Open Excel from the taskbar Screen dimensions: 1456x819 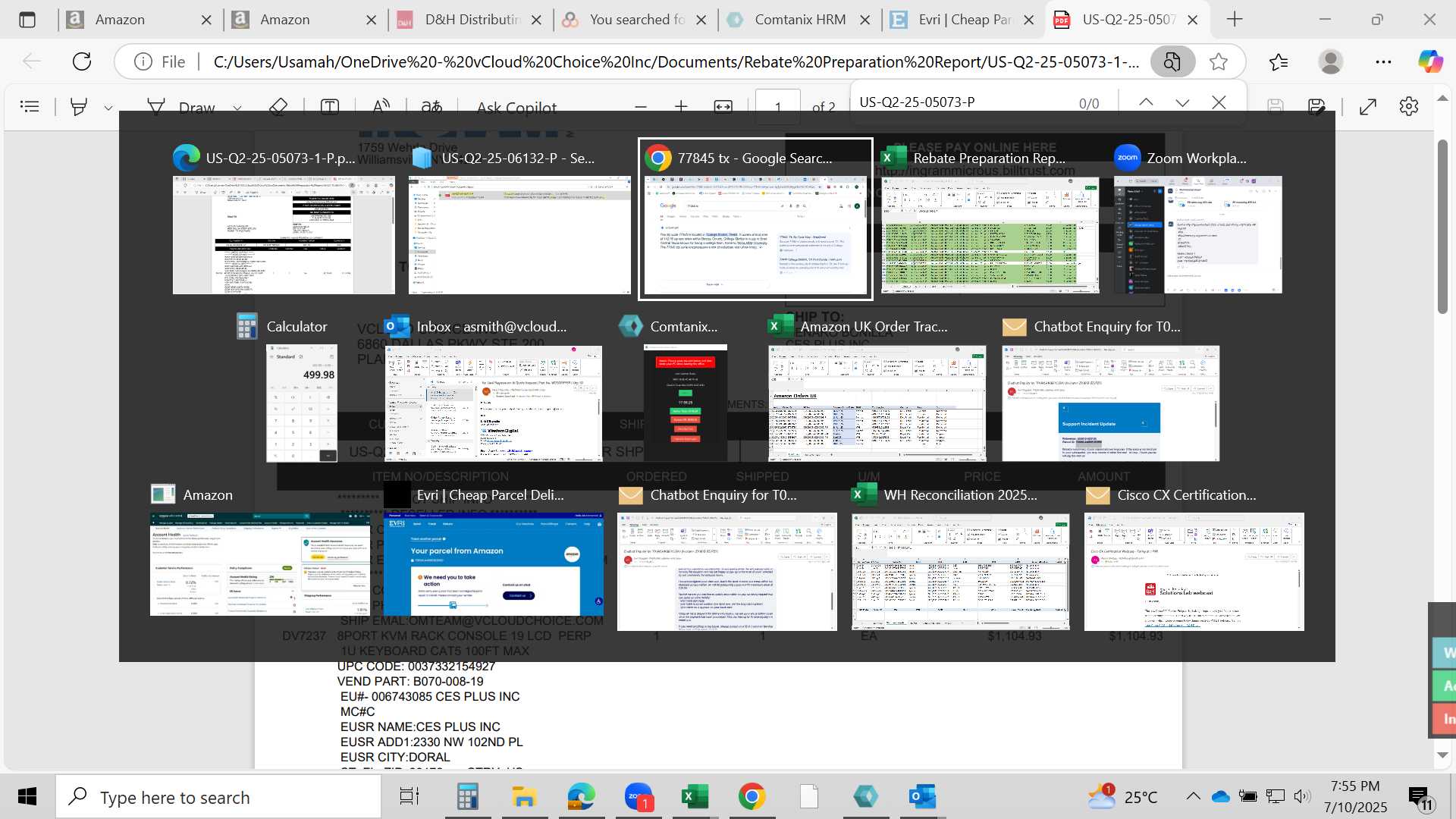click(695, 797)
